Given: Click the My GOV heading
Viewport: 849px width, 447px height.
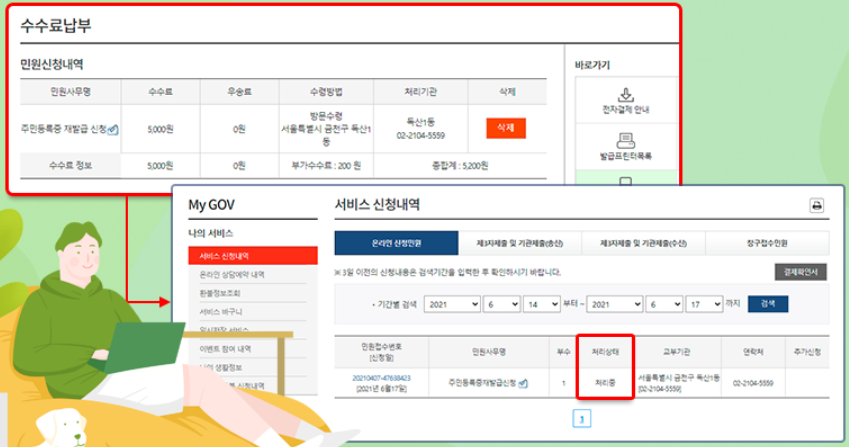Looking at the screenshot, I should (x=211, y=205).
